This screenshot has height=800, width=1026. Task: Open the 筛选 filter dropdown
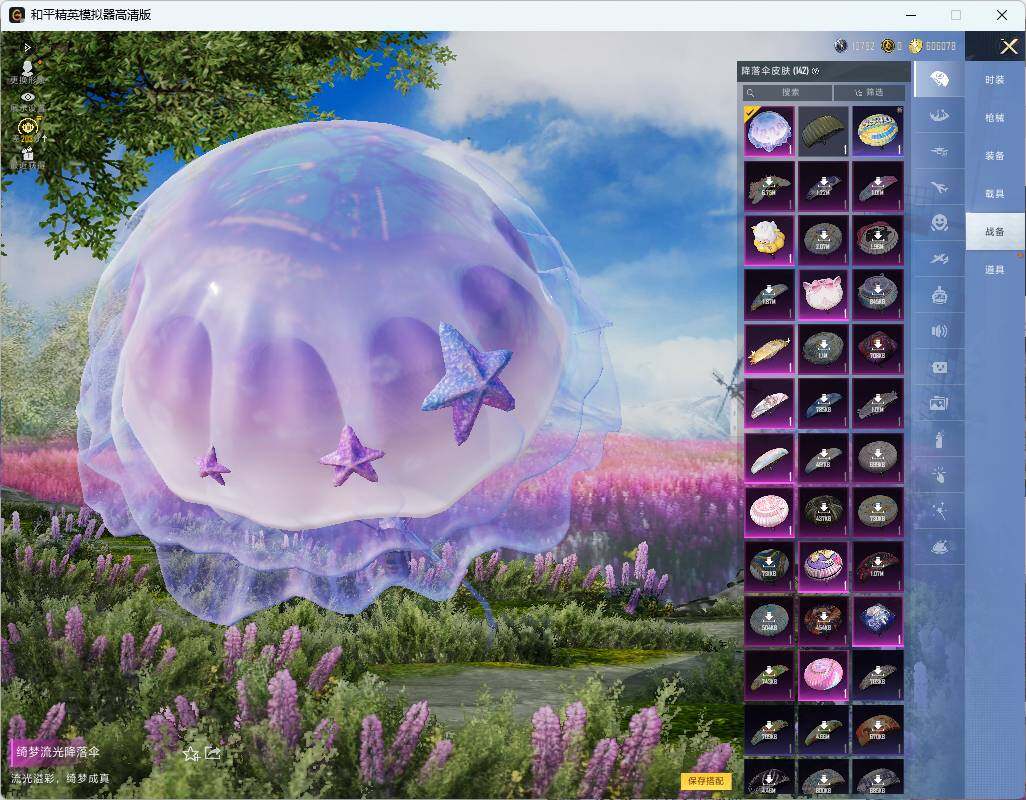[869, 92]
